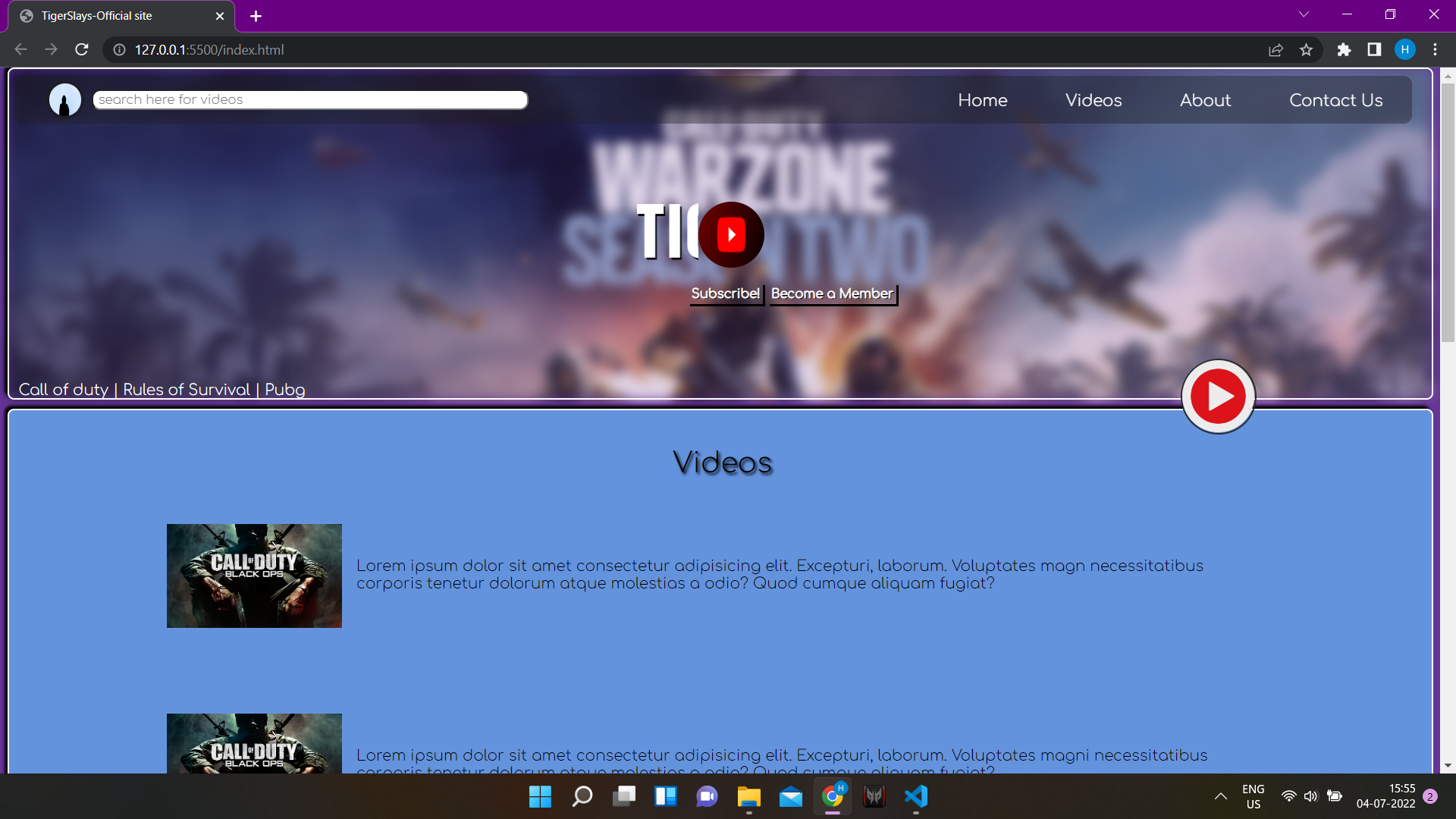Open Widgets icon in taskbar
Viewport: 1456px width, 819px height.
click(666, 796)
